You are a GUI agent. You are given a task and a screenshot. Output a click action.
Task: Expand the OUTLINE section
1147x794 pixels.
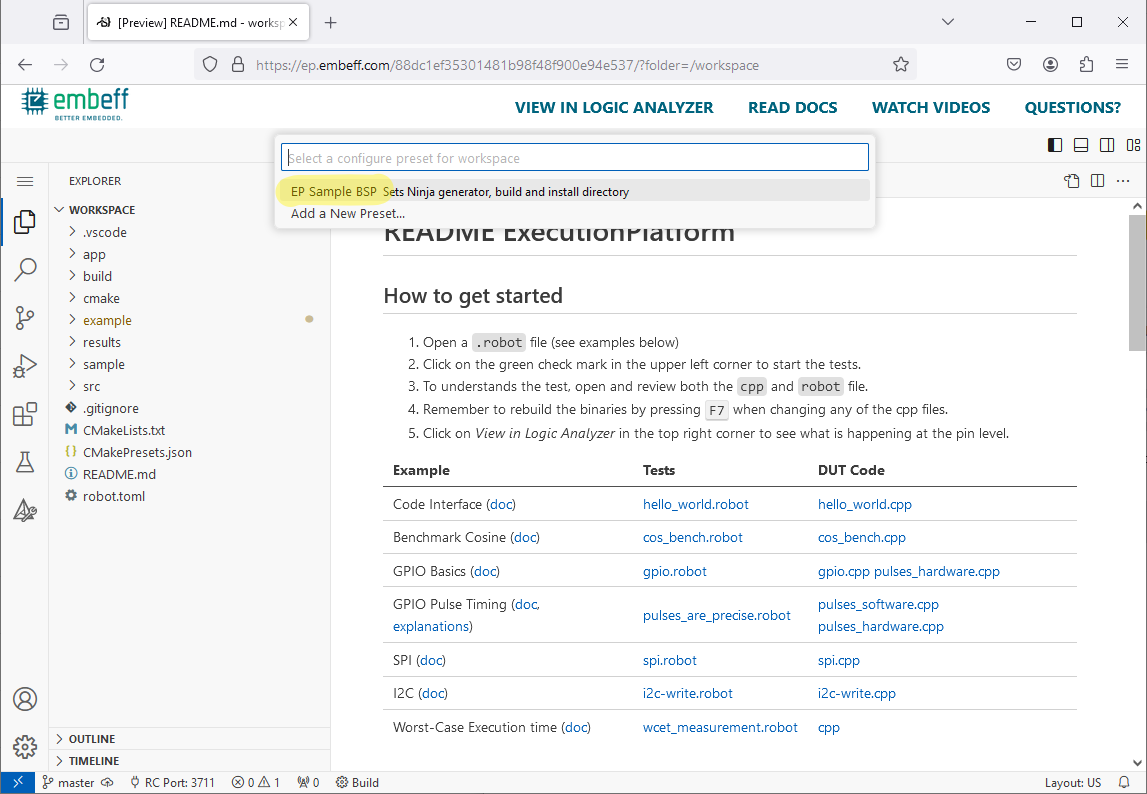91,739
